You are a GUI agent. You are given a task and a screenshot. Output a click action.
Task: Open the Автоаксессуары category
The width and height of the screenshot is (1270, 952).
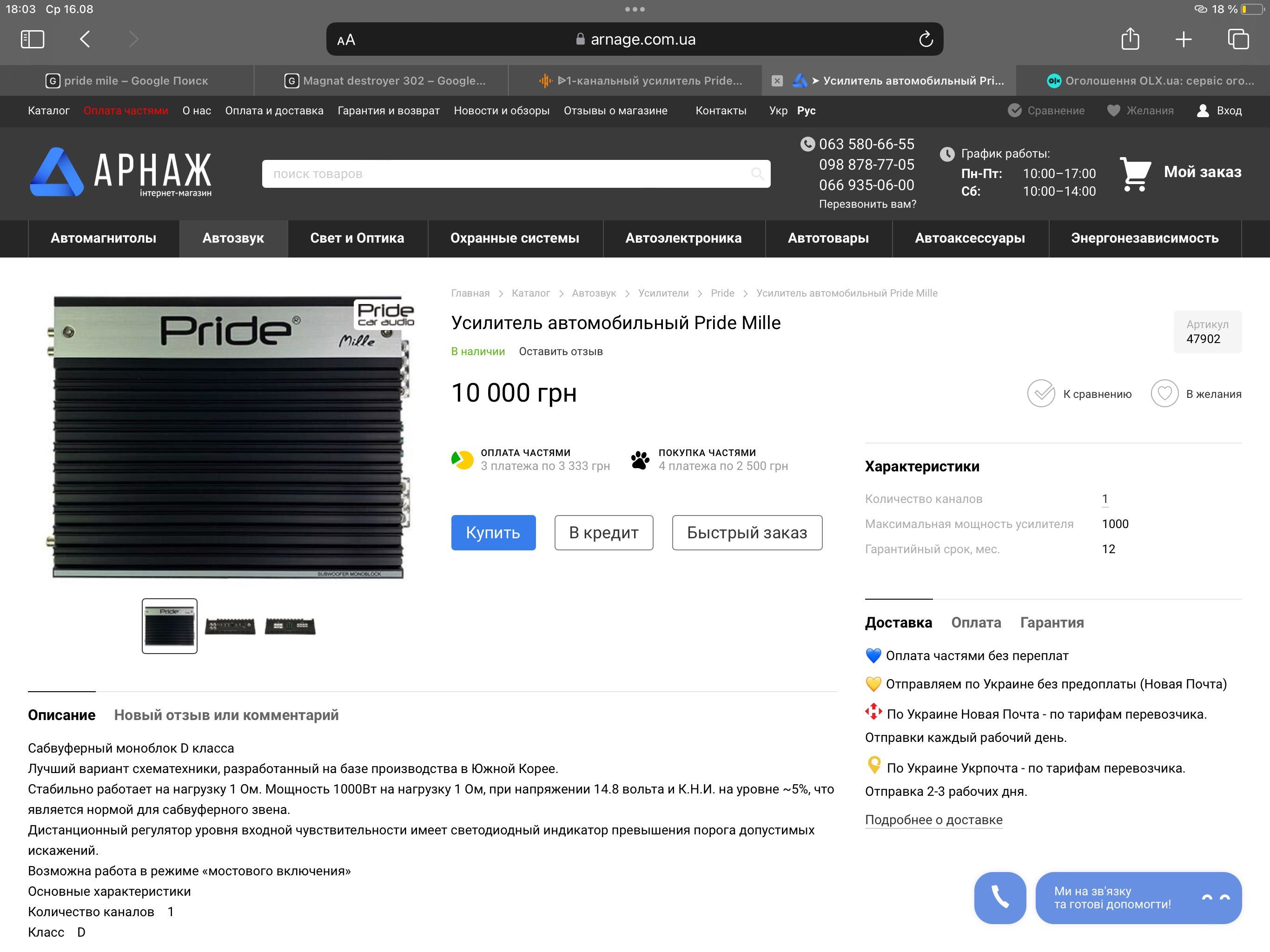click(x=970, y=238)
